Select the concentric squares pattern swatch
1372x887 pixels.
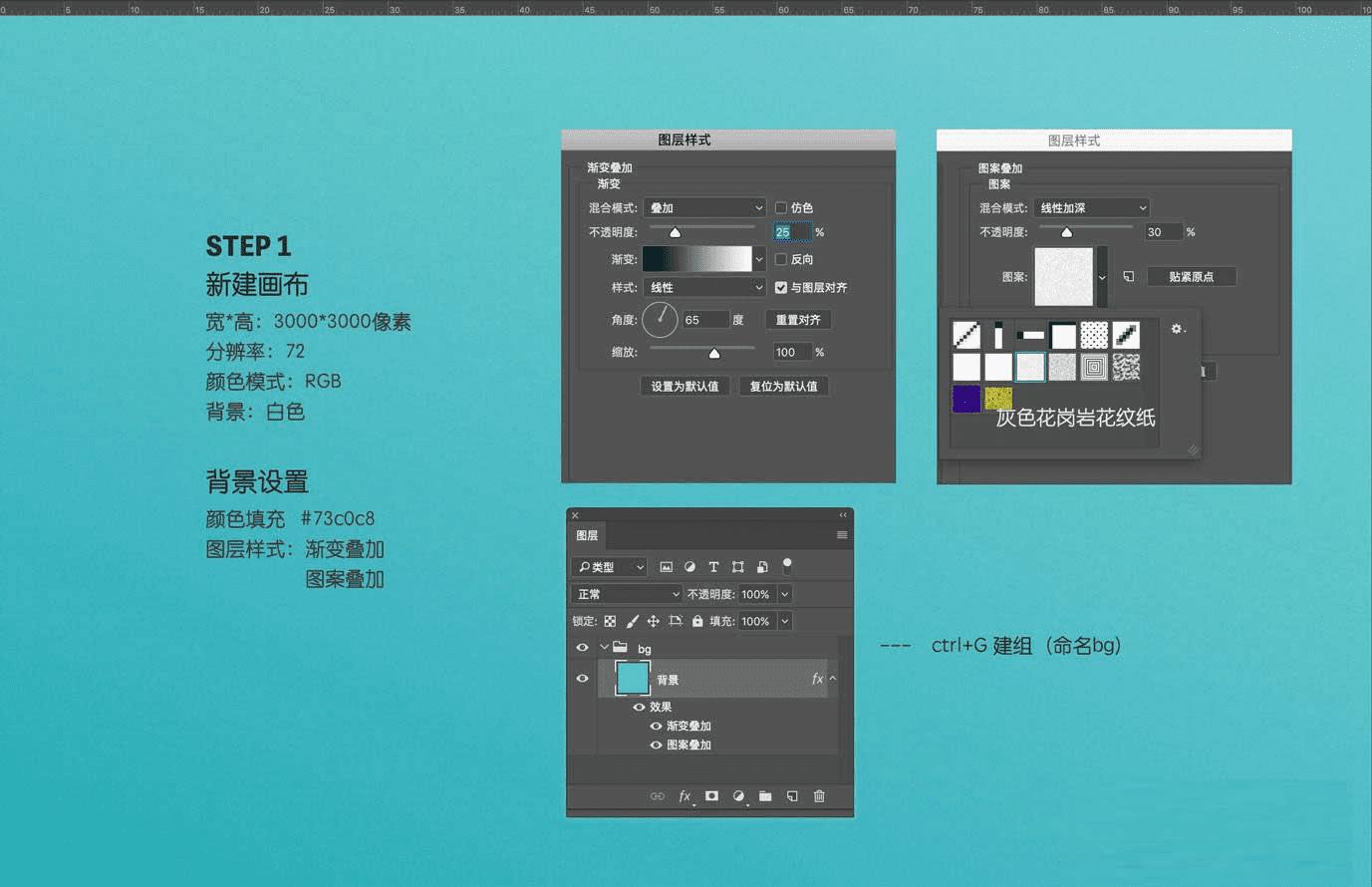1094,367
